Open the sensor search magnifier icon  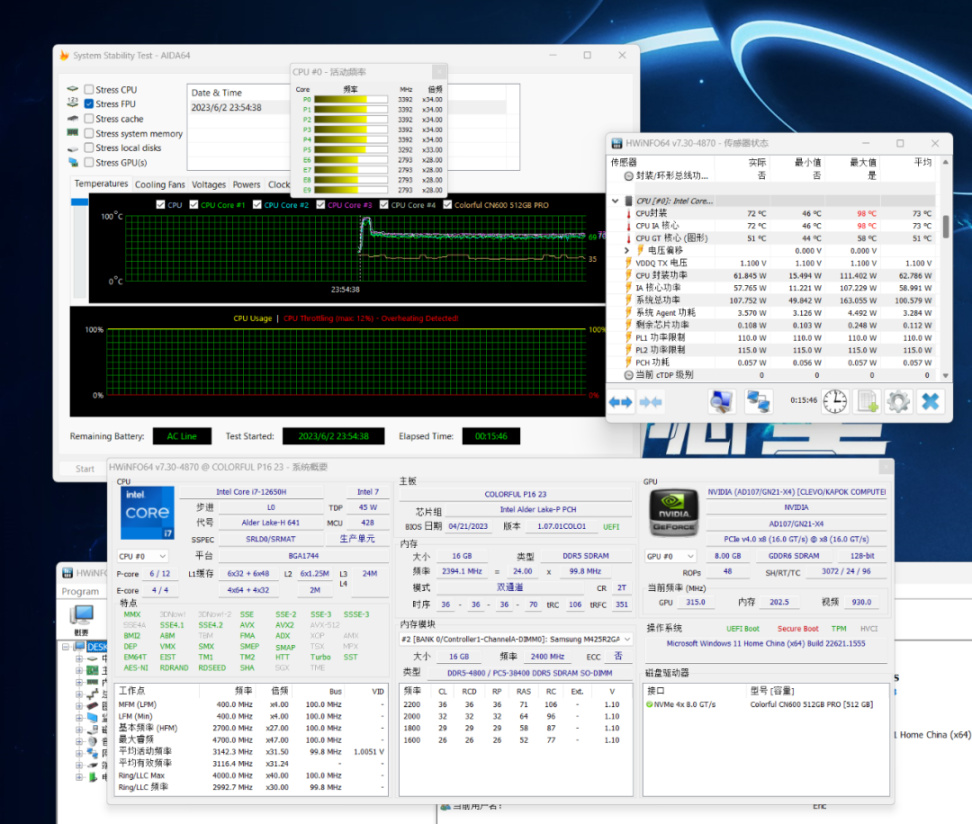click(x=721, y=402)
